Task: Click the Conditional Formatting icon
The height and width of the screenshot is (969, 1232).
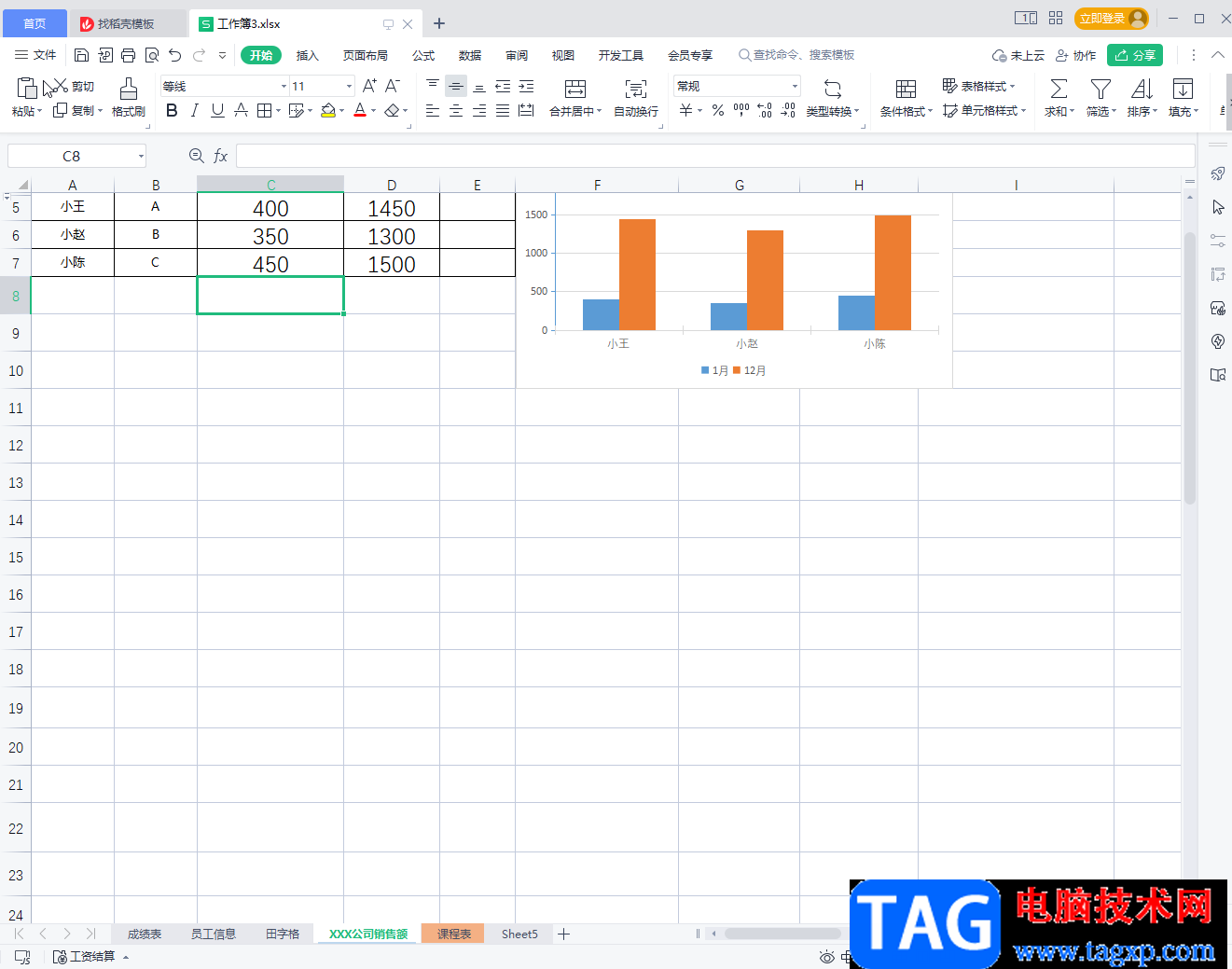Action: point(906,89)
